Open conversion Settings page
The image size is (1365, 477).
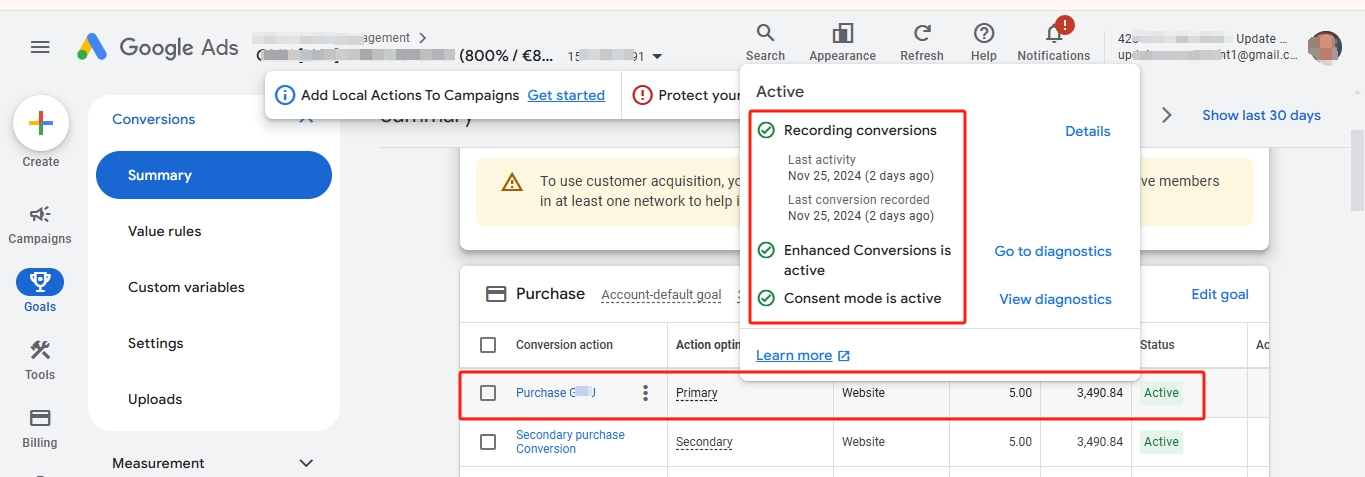coord(156,343)
